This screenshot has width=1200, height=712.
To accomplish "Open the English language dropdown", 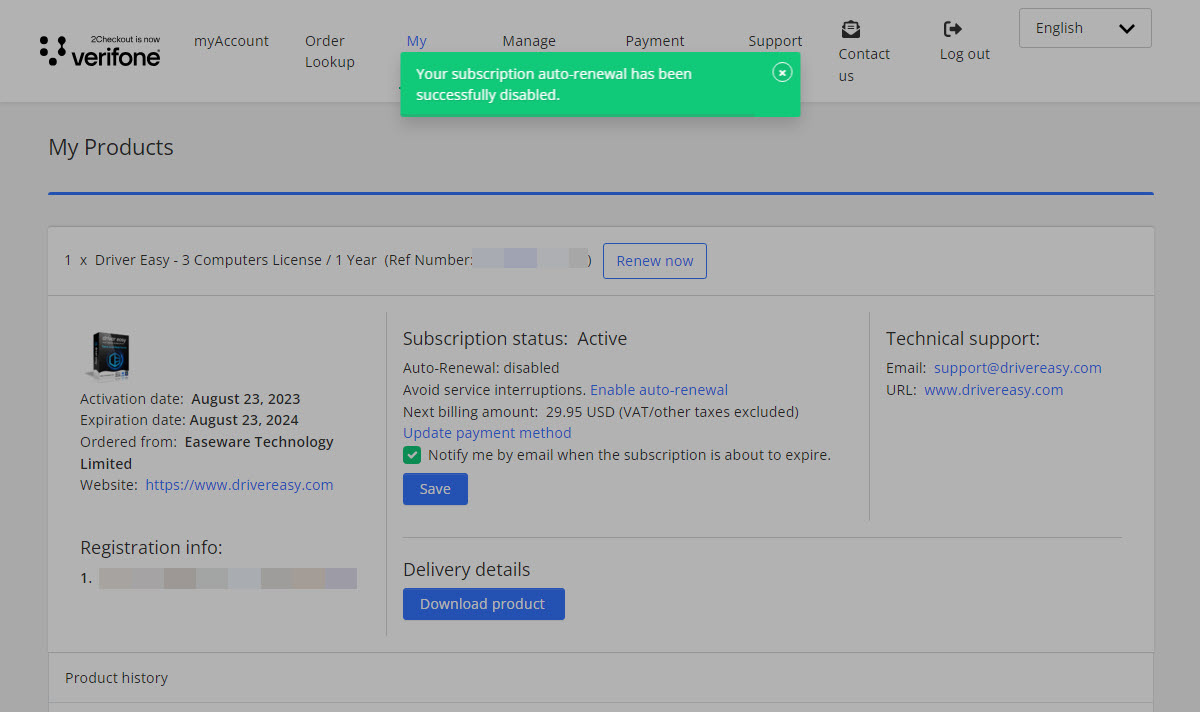I will tap(1085, 28).
